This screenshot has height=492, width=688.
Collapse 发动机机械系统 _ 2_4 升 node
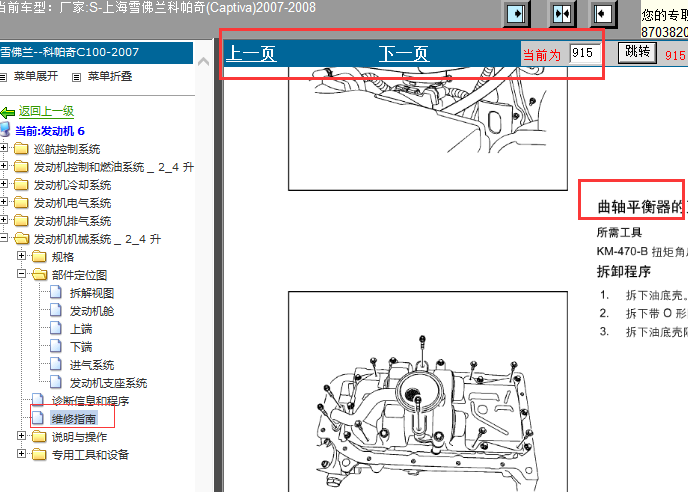click(x=4, y=238)
